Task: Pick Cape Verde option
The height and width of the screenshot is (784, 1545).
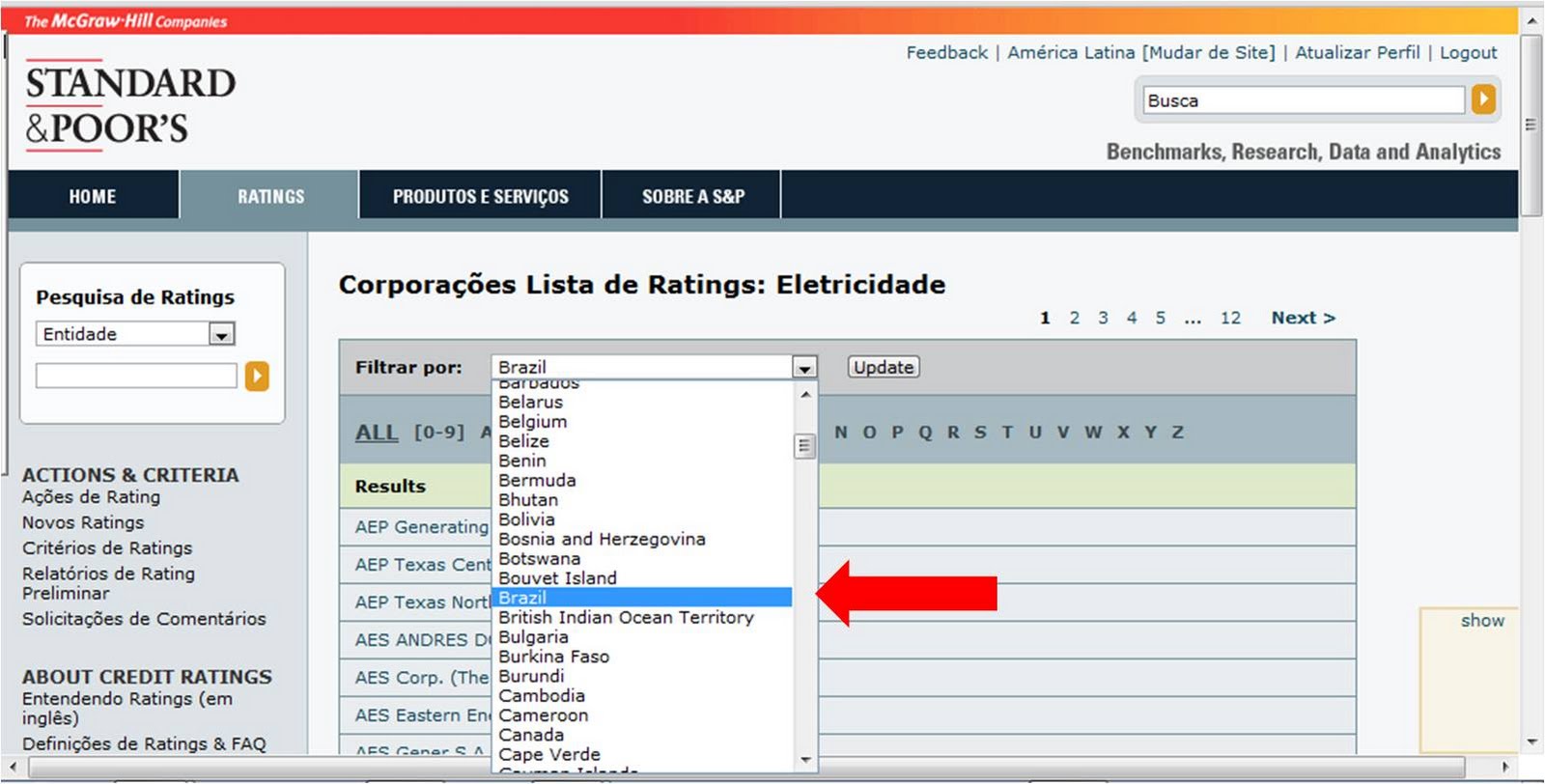Action: coord(641,754)
